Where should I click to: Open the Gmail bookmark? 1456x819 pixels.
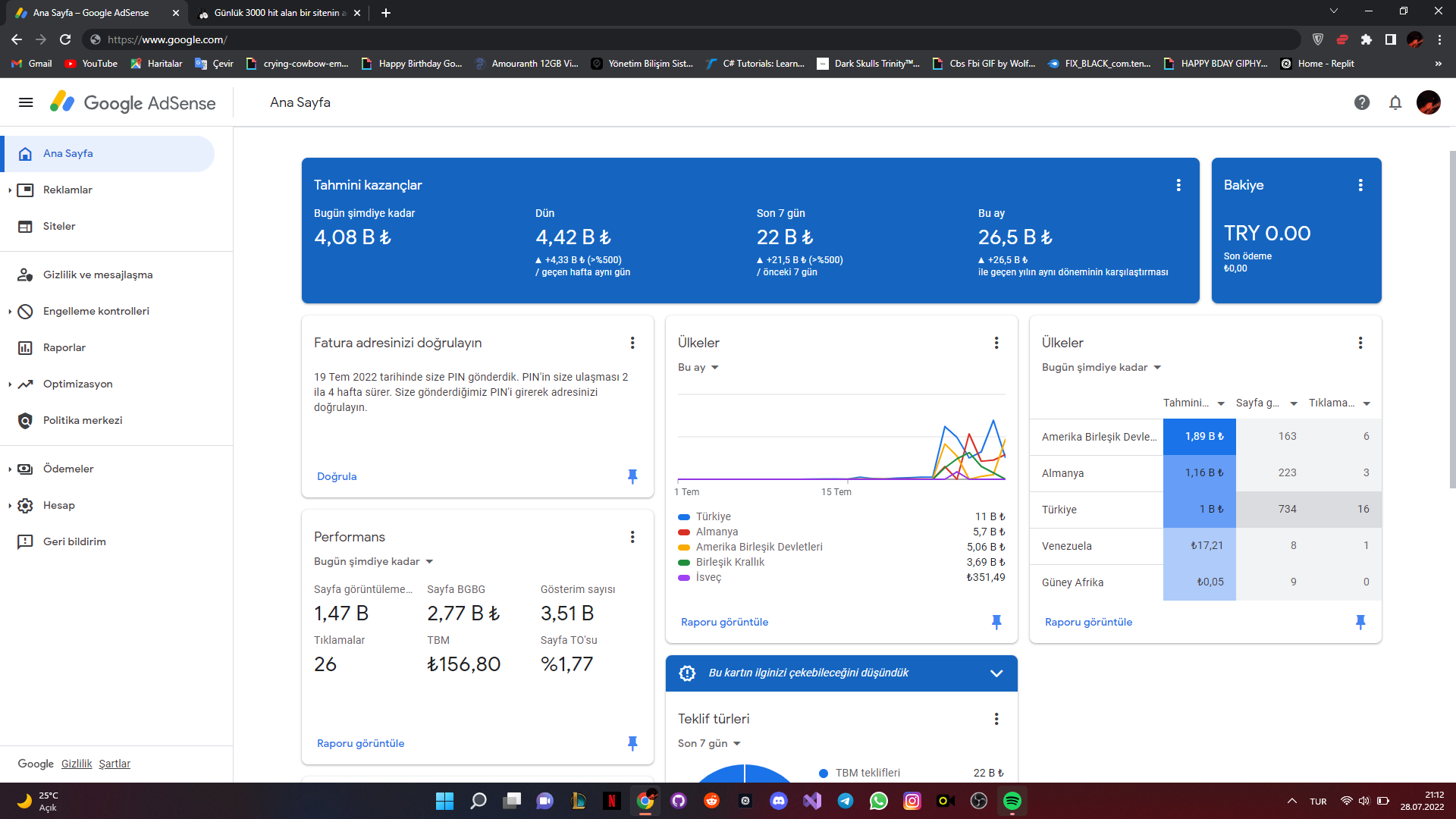point(32,64)
